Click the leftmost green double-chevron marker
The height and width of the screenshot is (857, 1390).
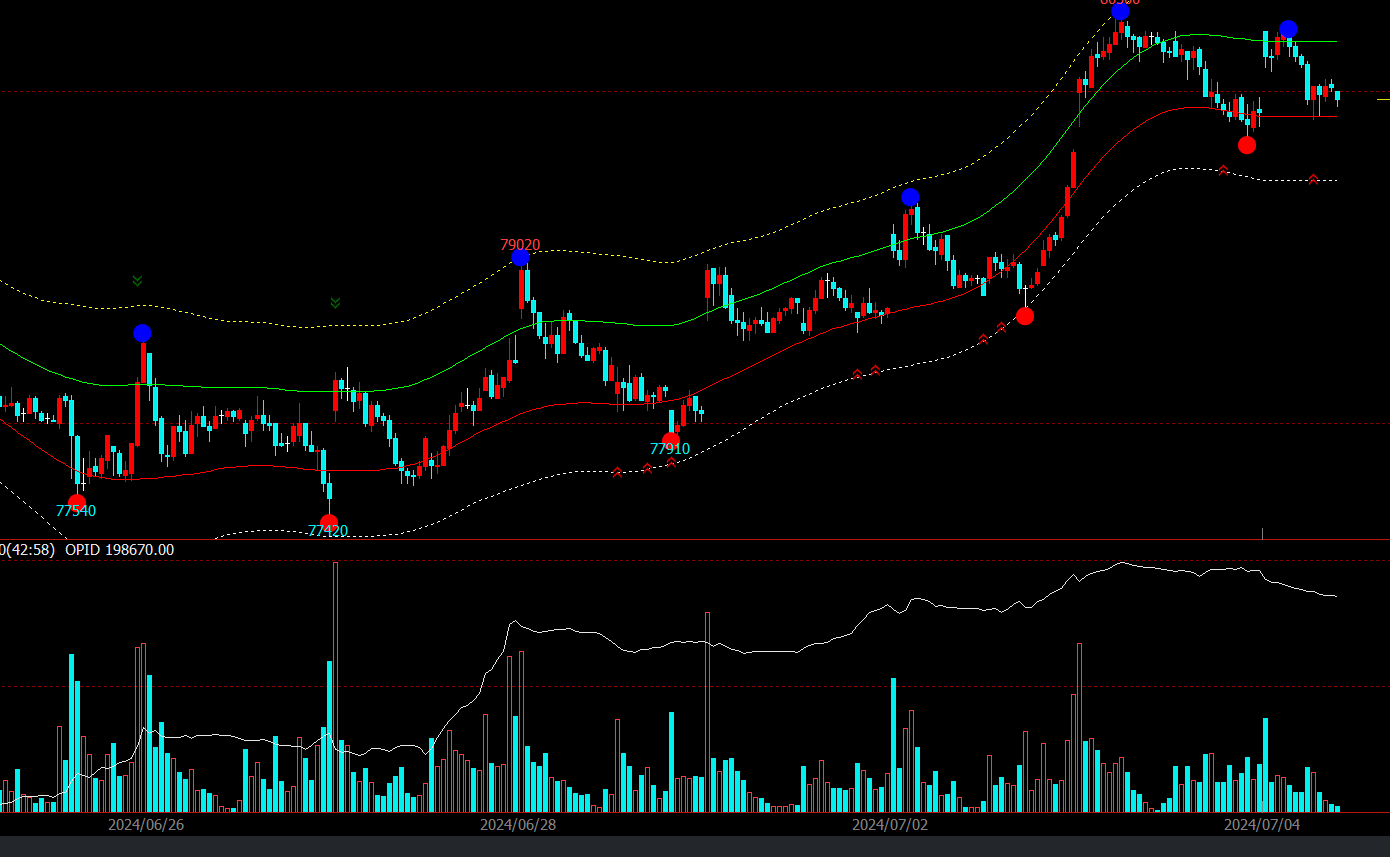click(137, 281)
